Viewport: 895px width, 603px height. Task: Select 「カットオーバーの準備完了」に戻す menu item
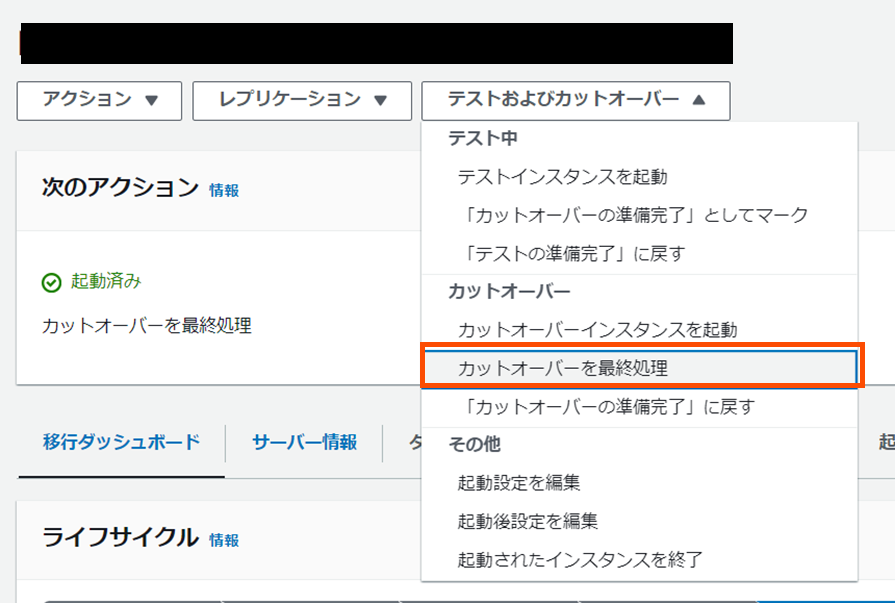point(639,407)
